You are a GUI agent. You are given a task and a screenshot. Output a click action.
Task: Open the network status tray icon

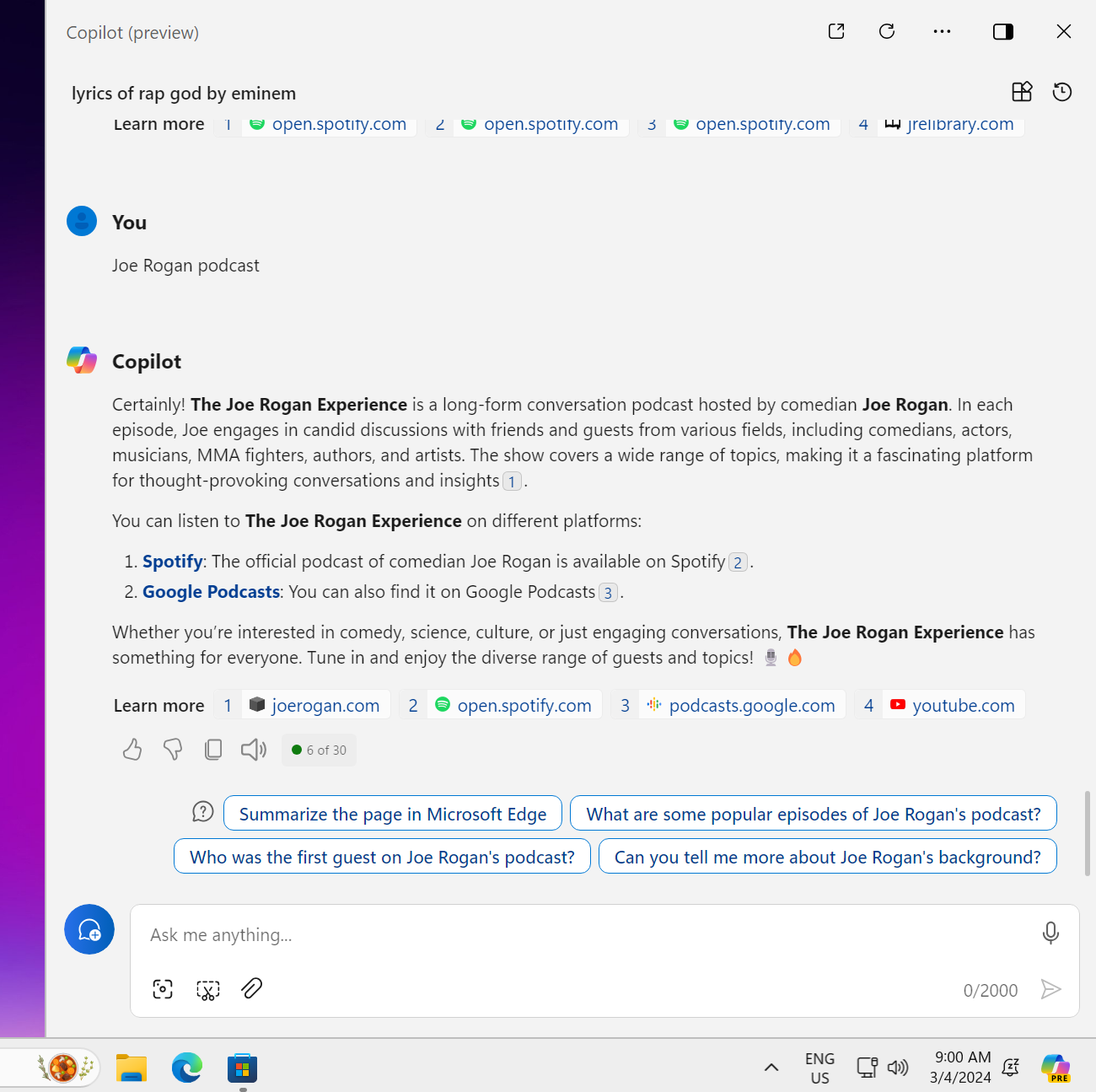868,1068
